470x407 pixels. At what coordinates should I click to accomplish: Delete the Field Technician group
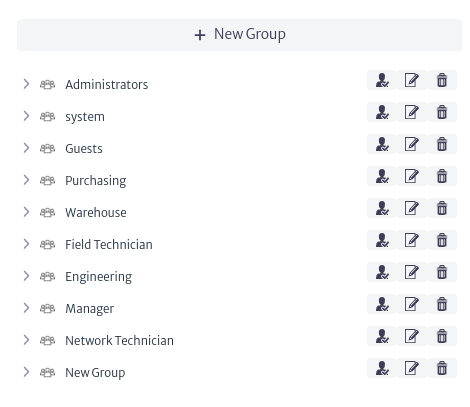pyautogui.click(x=442, y=240)
